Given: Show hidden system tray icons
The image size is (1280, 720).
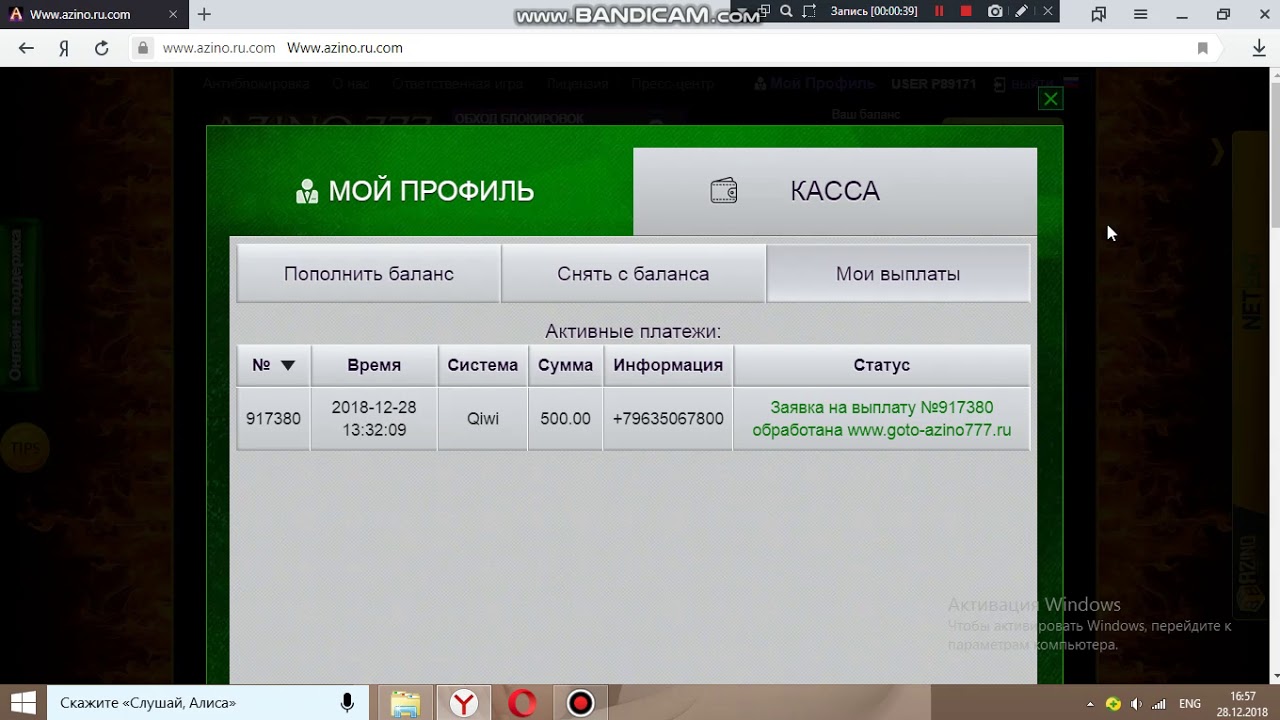Looking at the screenshot, I should click(1090, 704).
